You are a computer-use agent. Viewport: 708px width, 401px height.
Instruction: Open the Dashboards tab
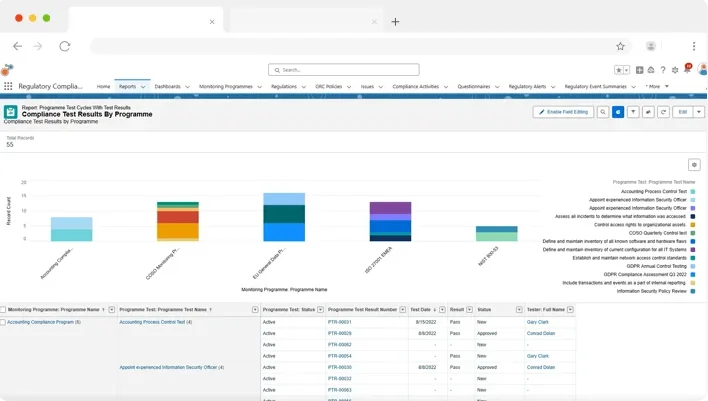[167, 87]
